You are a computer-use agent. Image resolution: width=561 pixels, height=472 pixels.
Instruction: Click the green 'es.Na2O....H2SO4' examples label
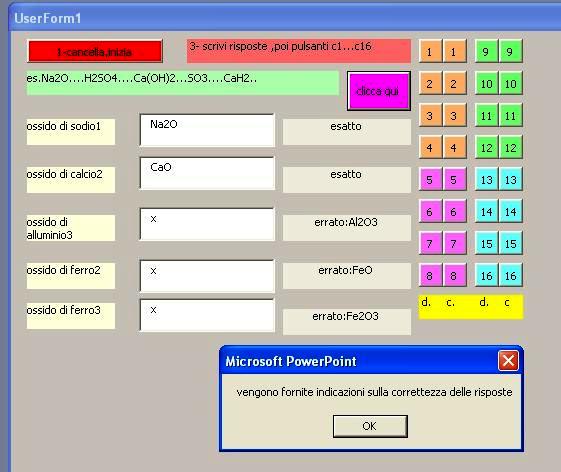(183, 83)
